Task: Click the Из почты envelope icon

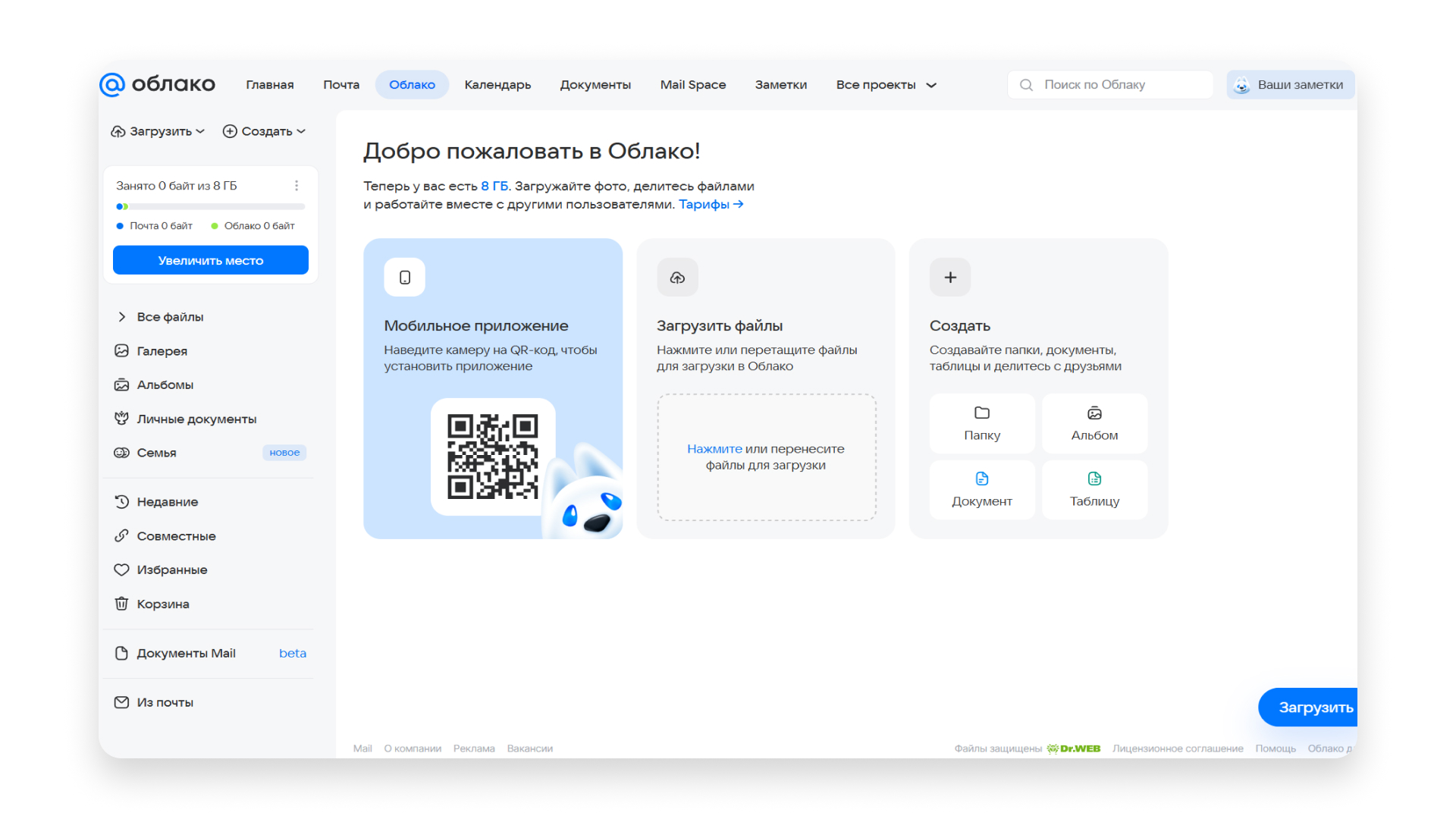Action: [121, 702]
